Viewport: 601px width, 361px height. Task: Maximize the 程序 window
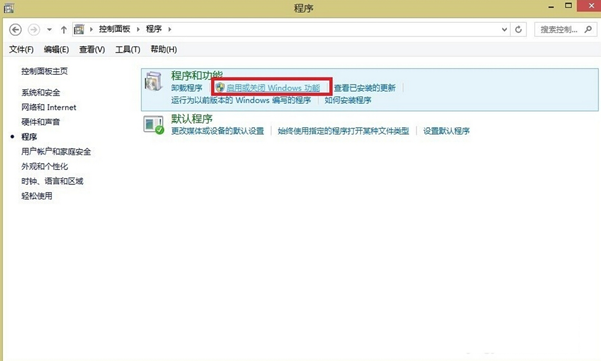tap(568, 5)
